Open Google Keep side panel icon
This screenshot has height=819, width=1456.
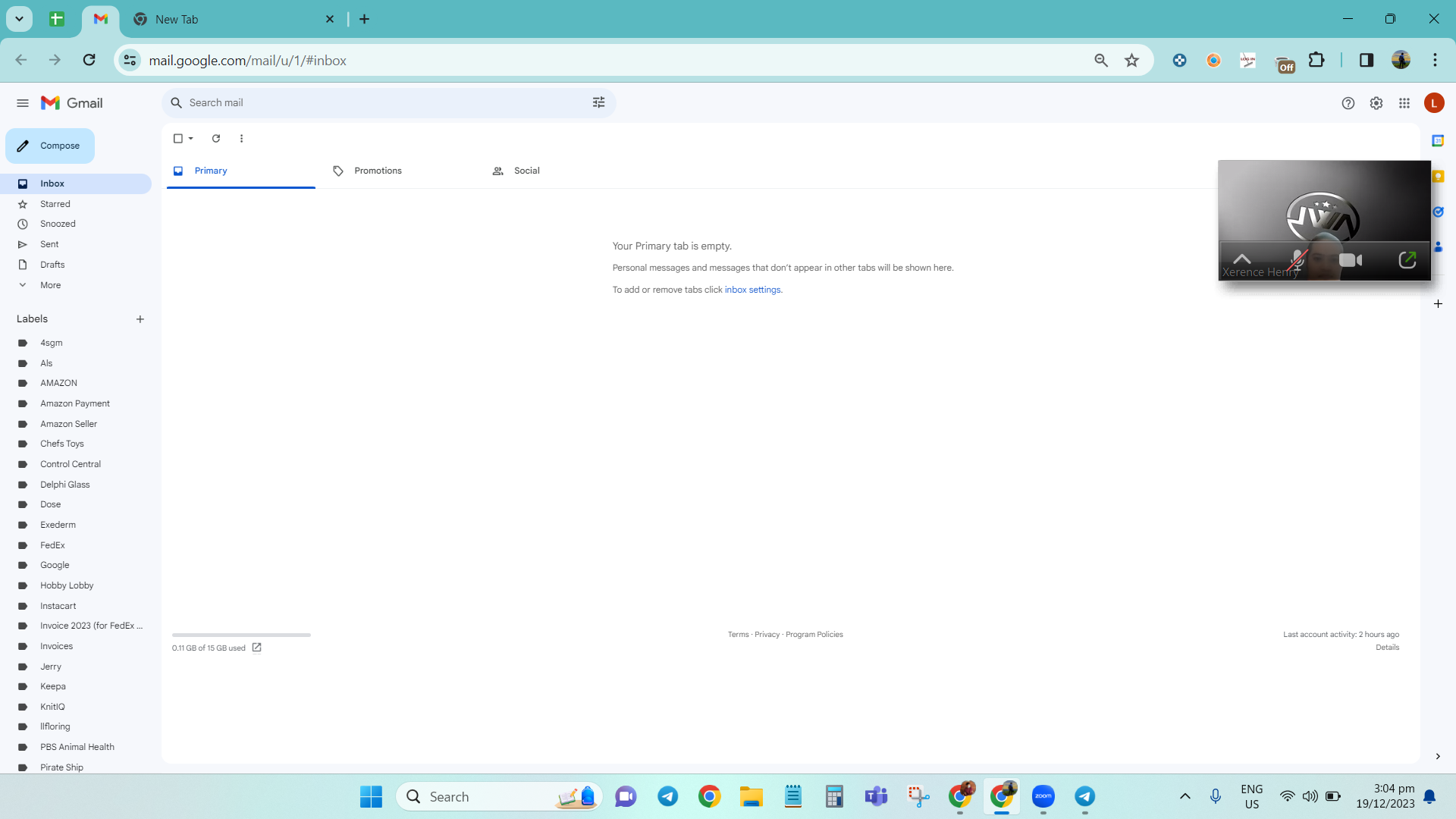tap(1438, 177)
